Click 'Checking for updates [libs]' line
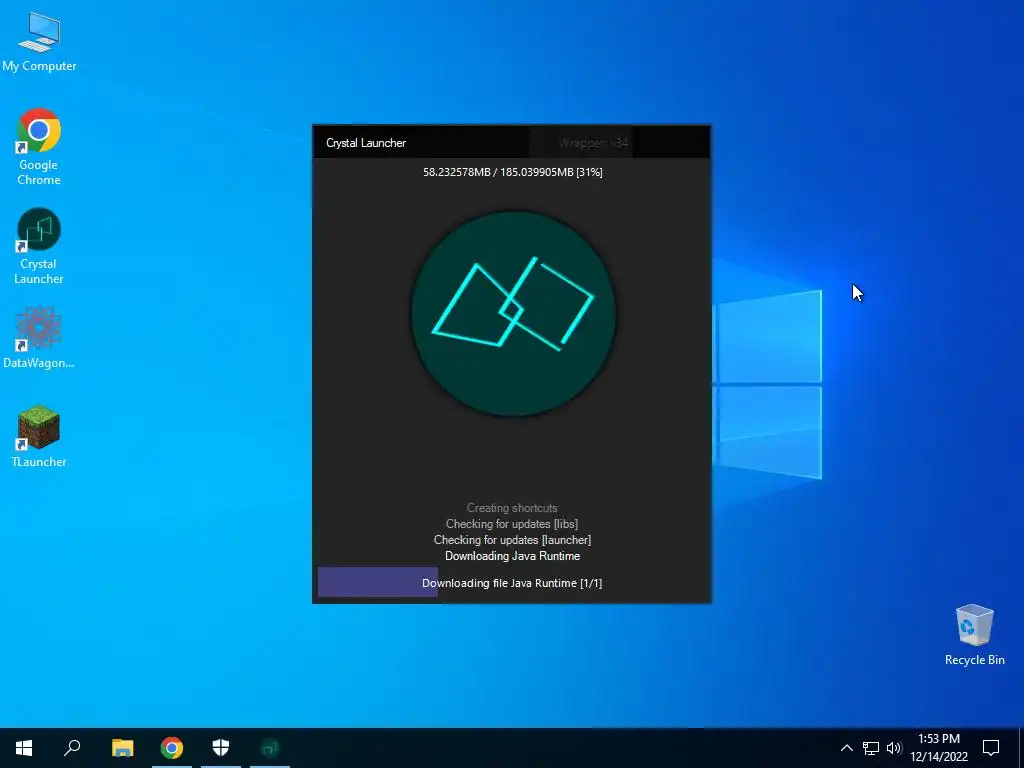 coord(512,524)
